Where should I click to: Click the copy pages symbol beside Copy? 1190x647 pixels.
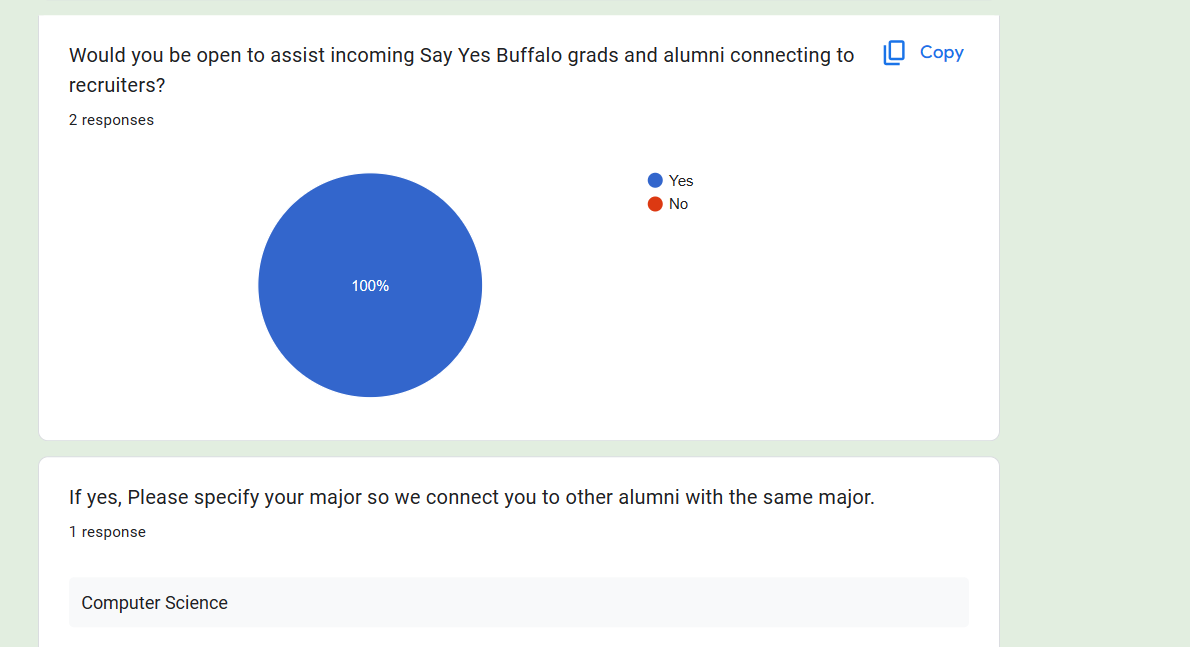coord(893,53)
